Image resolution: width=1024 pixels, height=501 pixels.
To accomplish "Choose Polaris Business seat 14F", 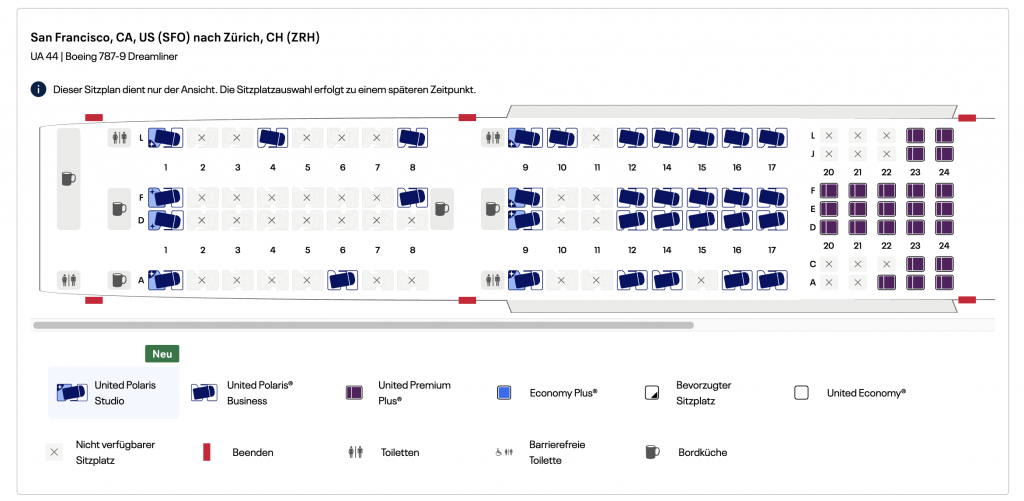I will [x=667, y=197].
